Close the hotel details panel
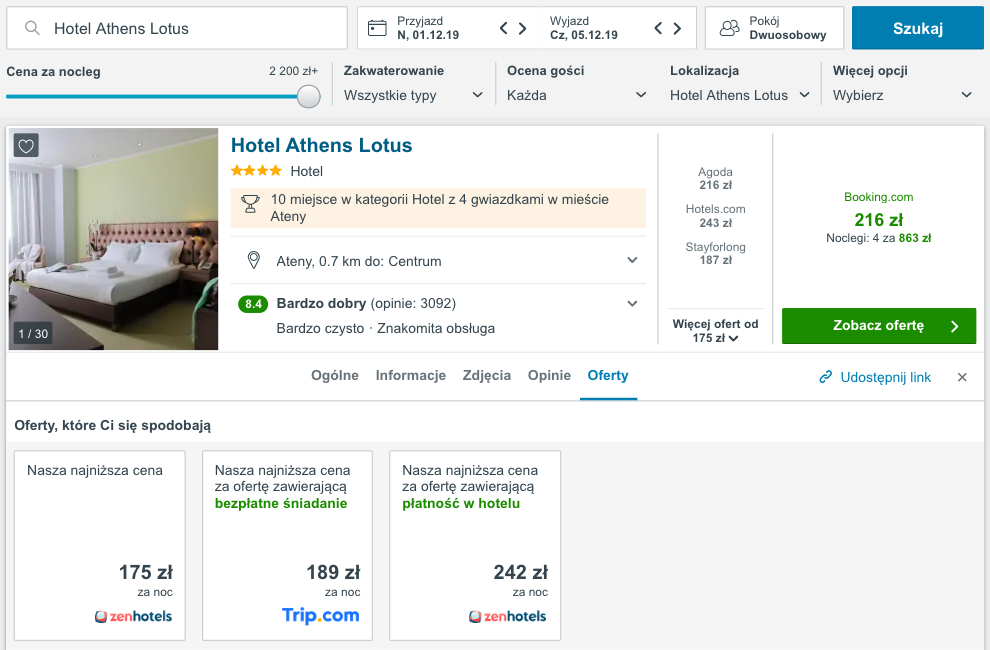Screen dimensions: 990x650 point(962,377)
